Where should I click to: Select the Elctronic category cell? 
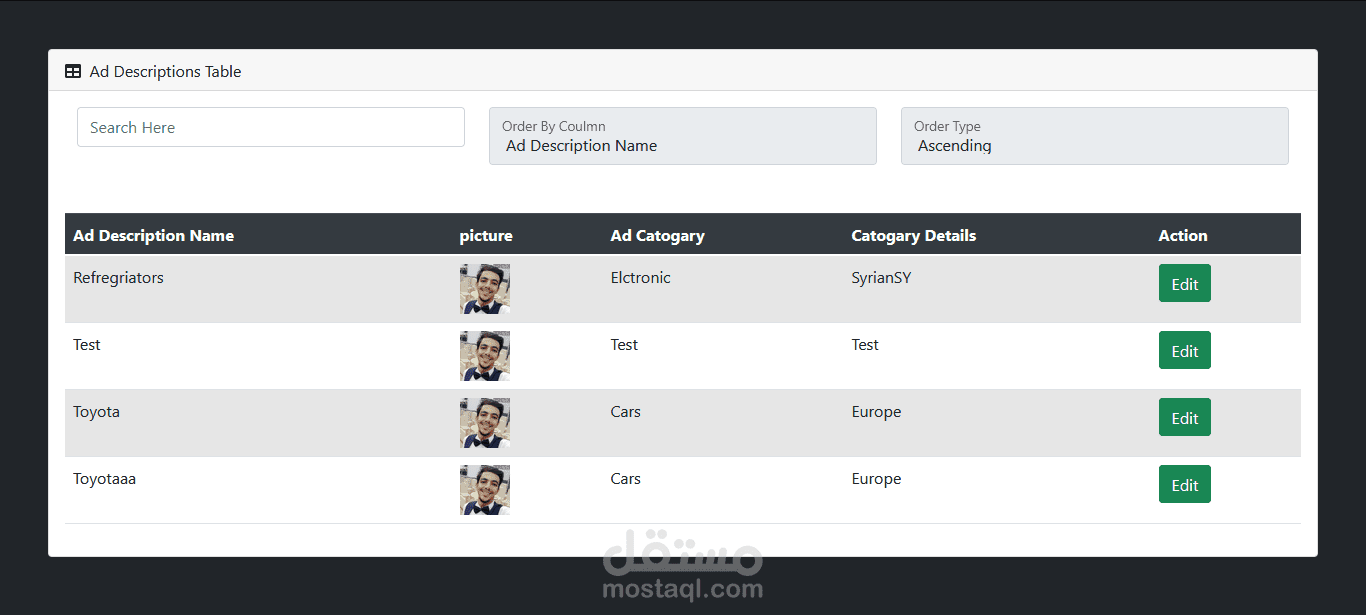[640, 278]
